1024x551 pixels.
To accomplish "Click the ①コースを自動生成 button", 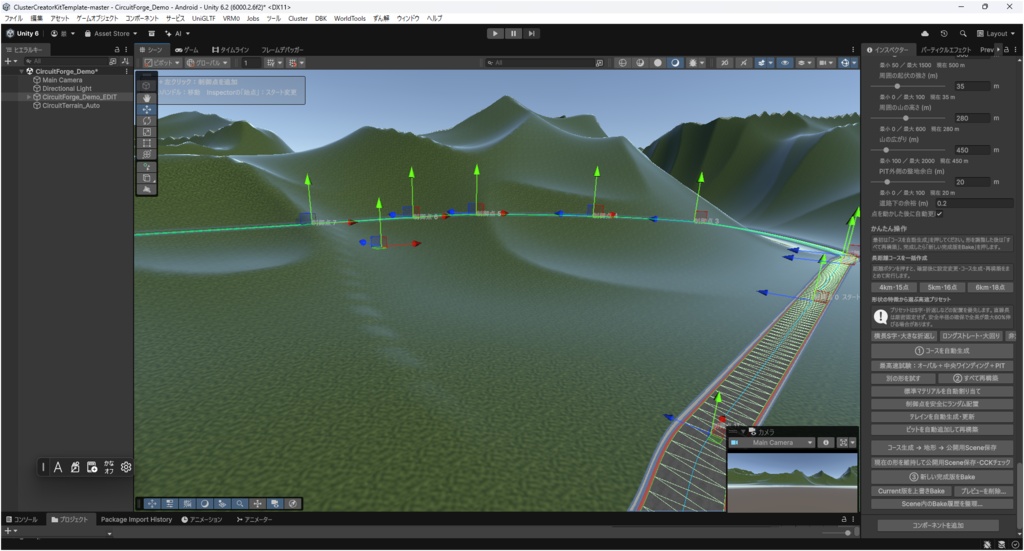I will pyautogui.click(x=942, y=351).
